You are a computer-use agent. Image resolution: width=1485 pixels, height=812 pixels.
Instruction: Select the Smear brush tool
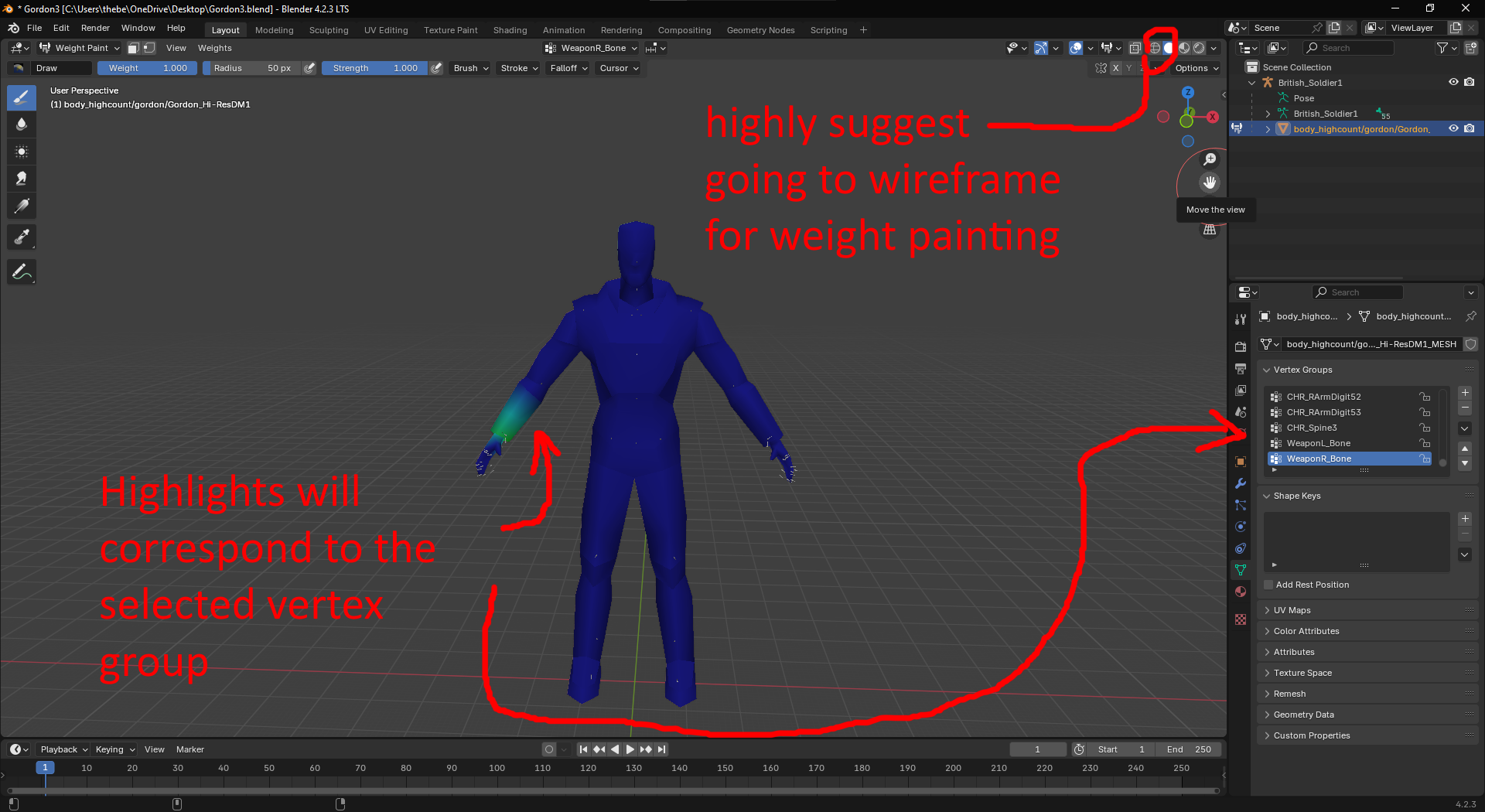[22, 179]
